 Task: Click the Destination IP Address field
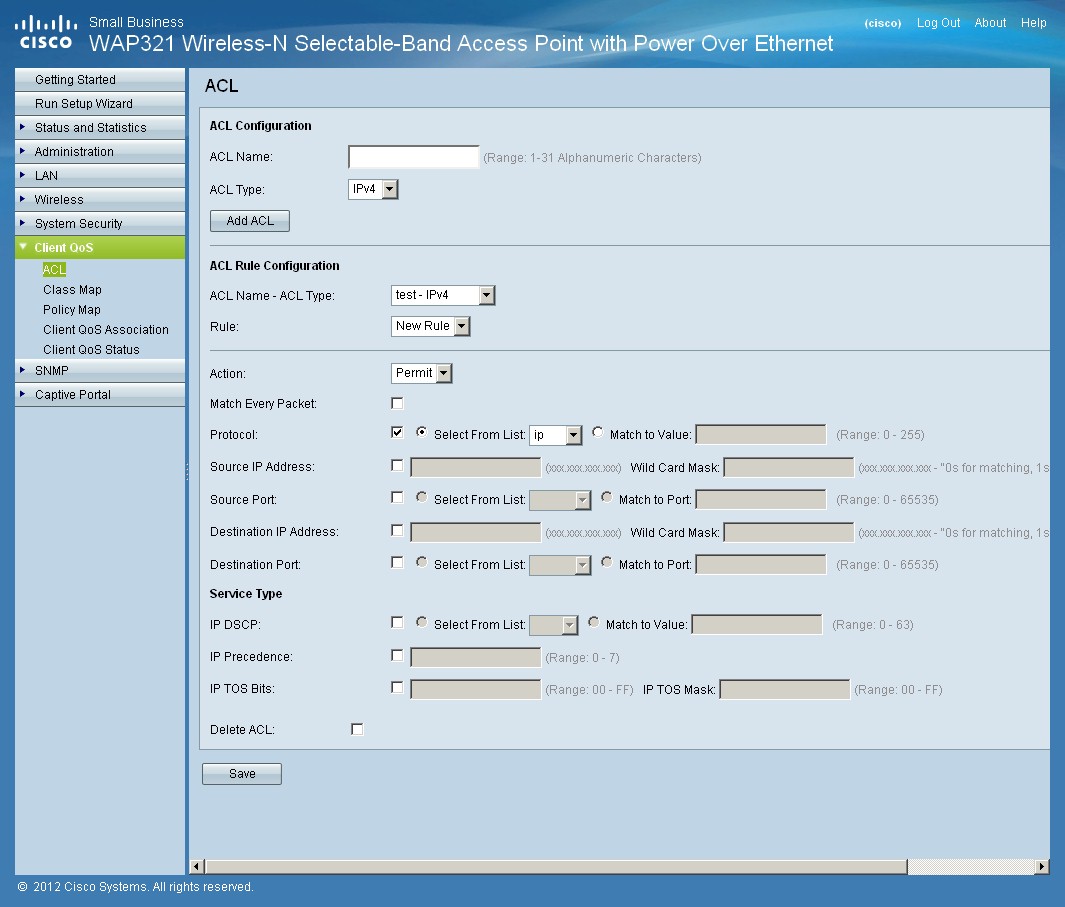click(475, 533)
